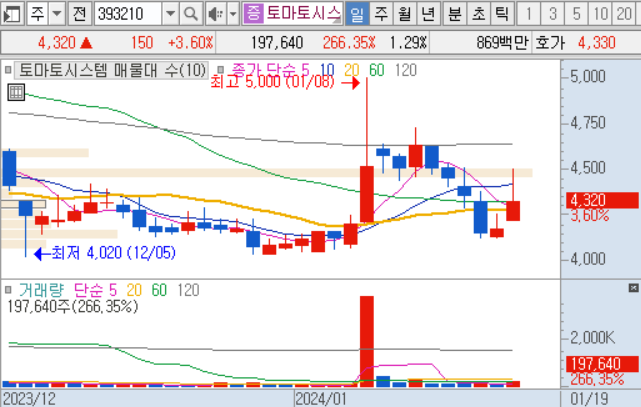The height and width of the screenshot is (407, 641).
Task: Select the 일 daily chart tab
Action: [357, 14]
